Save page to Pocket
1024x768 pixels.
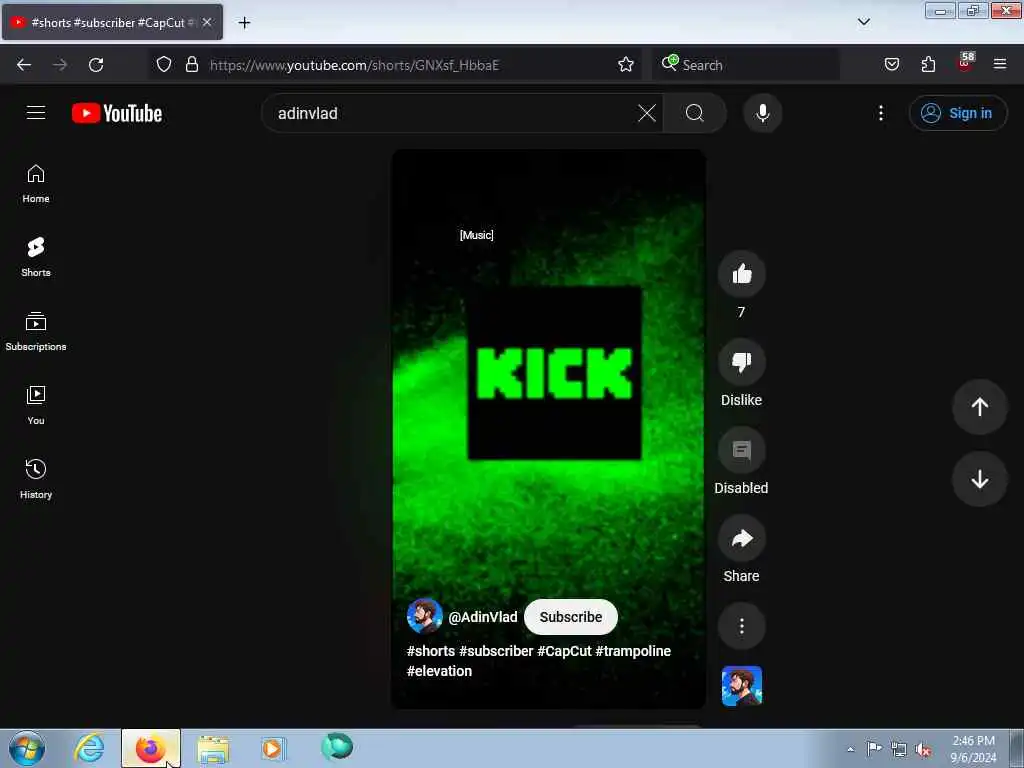[x=891, y=64]
